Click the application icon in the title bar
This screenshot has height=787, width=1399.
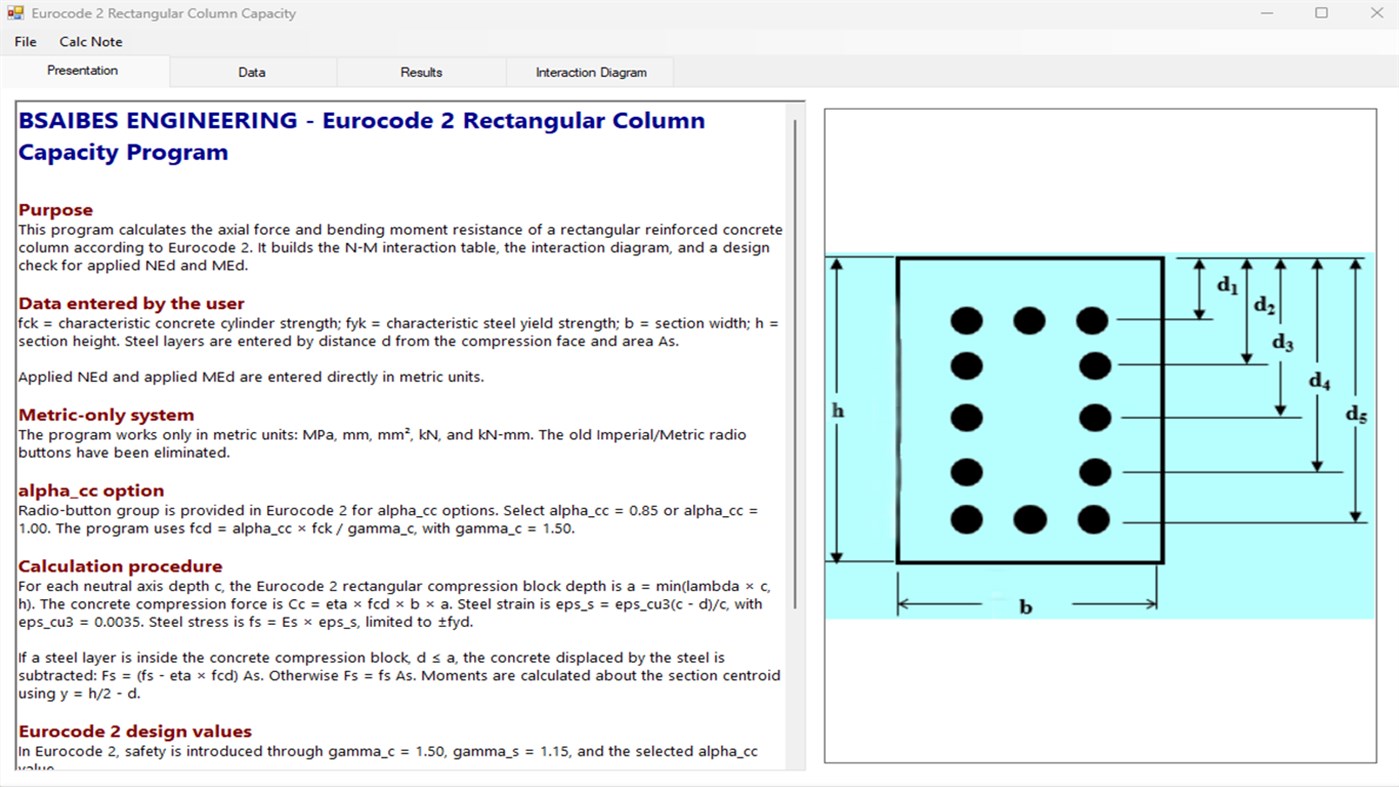[x=16, y=14]
